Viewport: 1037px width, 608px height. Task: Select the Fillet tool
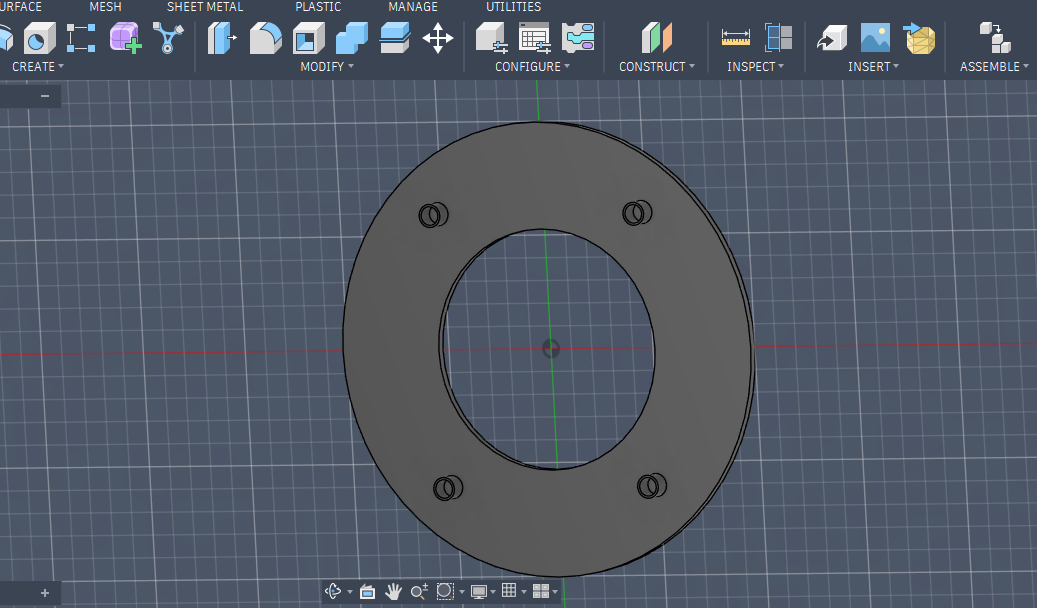(265, 38)
